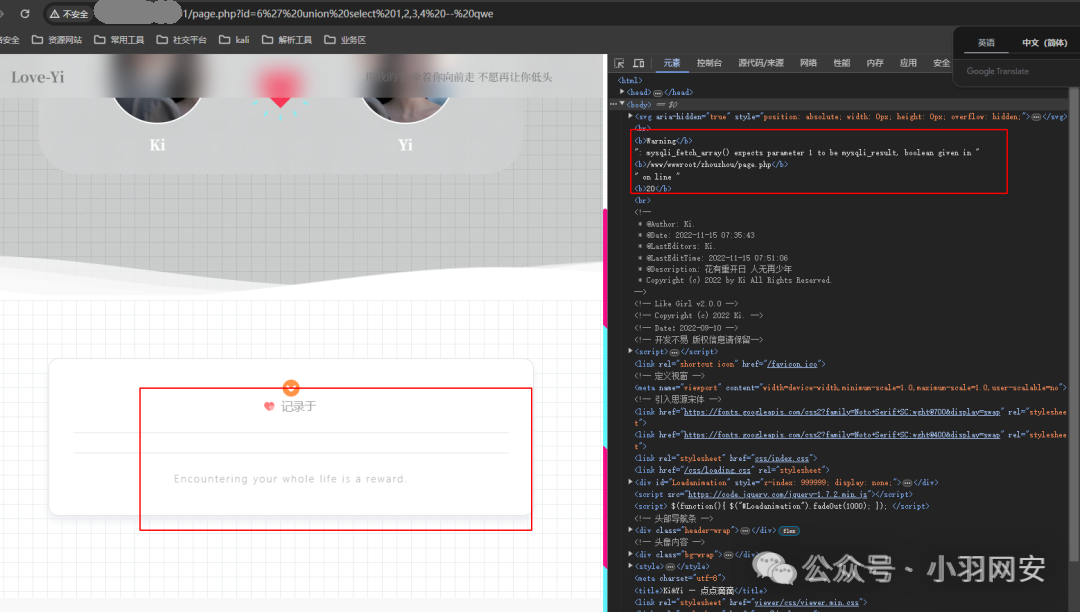Click the flex badge beside header-wrap div
The width and height of the screenshot is (1080, 612).
789,531
